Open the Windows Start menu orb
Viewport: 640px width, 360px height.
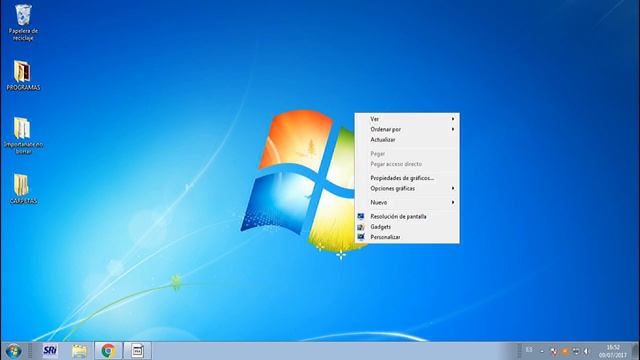pos(13,351)
